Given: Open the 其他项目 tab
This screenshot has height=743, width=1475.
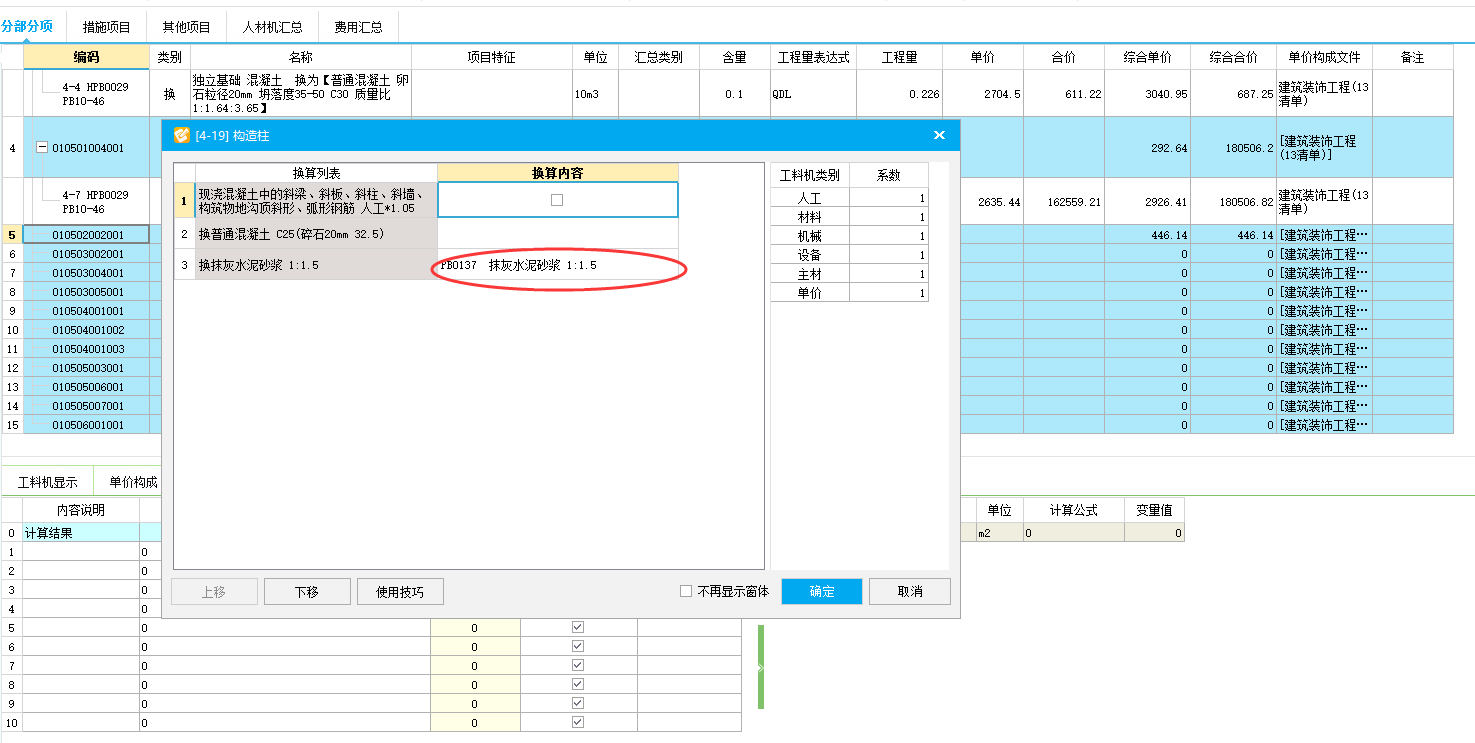Looking at the screenshot, I should (x=186, y=27).
